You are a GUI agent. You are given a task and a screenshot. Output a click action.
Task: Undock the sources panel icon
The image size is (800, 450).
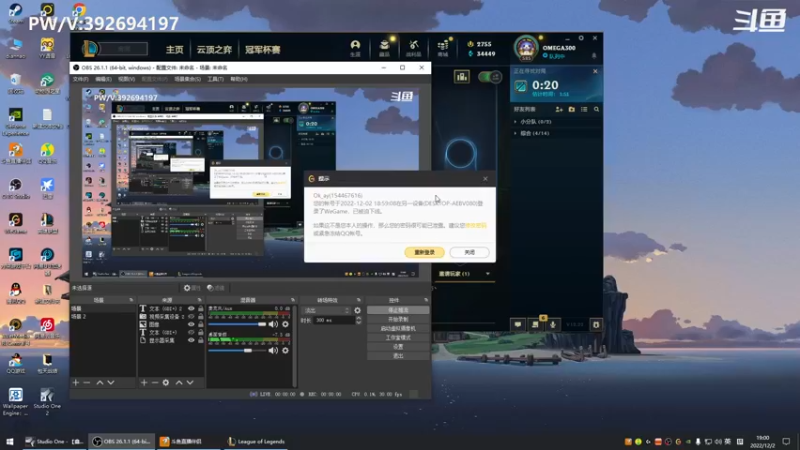pos(199,301)
